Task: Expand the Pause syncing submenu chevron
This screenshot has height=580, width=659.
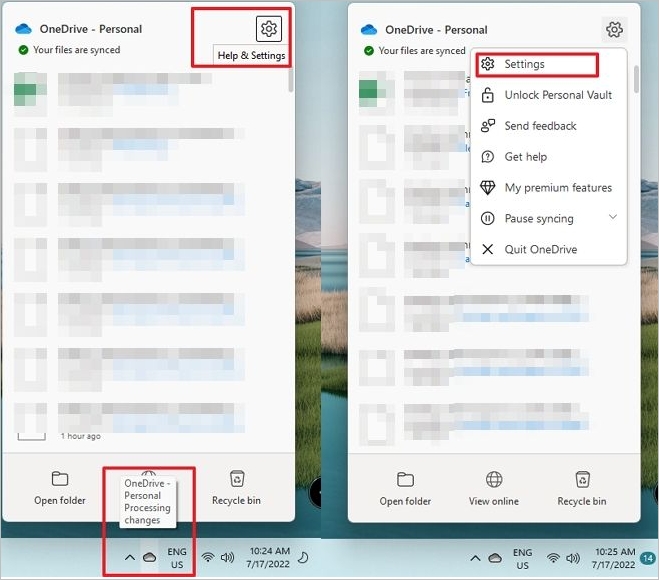Action: click(x=613, y=217)
